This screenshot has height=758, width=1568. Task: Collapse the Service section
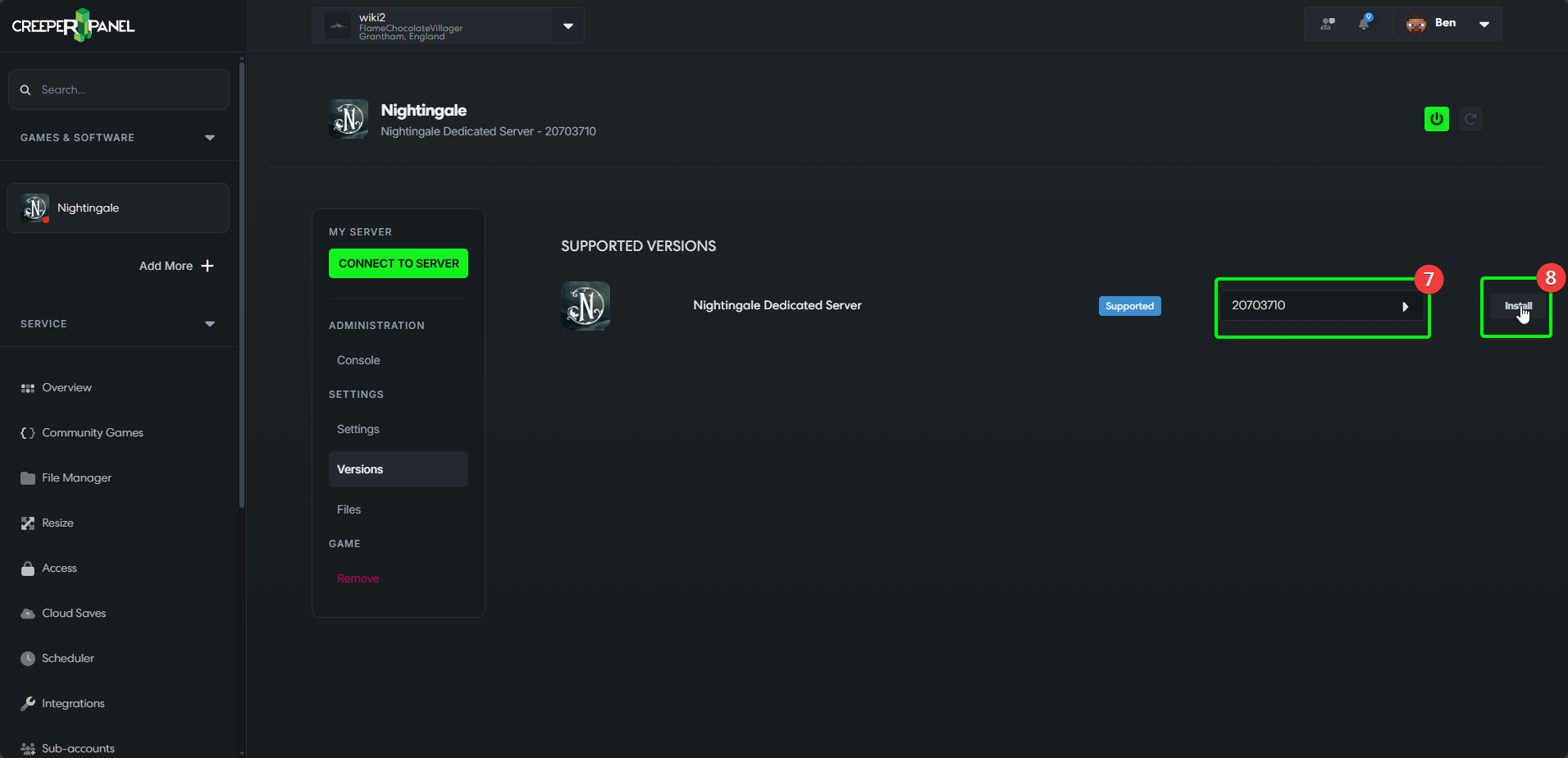tap(209, 324)
